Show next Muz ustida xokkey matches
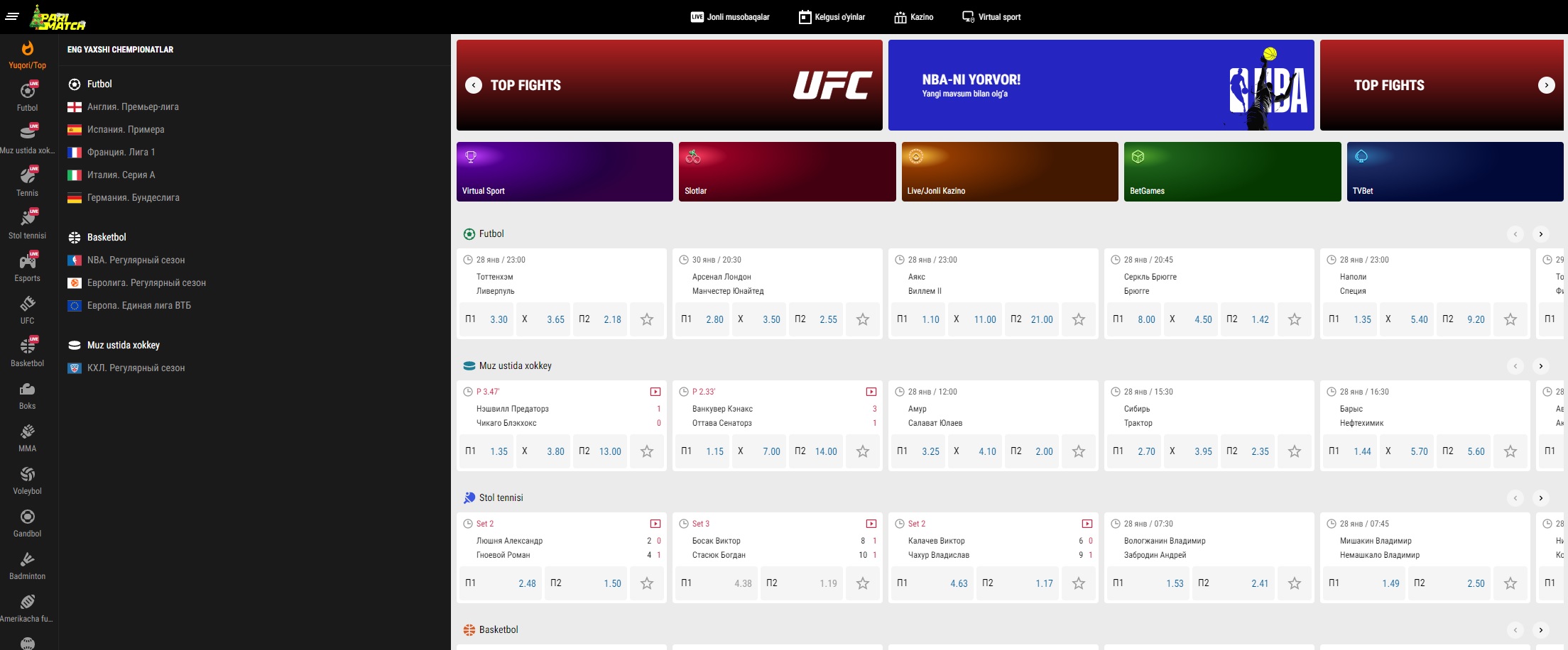 [x=1541, y=366]
